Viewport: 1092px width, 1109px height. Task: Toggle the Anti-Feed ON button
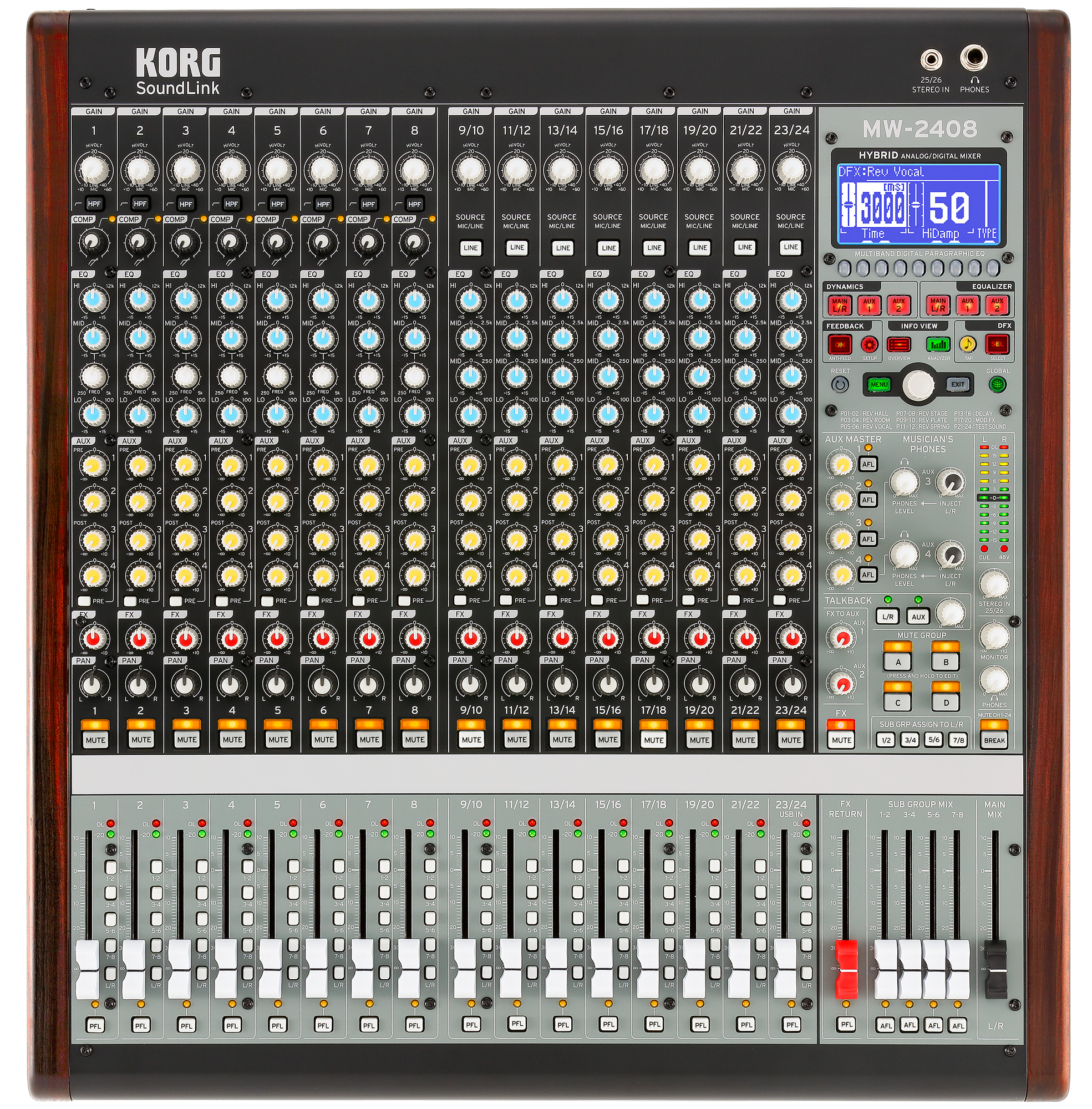pyautogui.click(x=839, y=345)
